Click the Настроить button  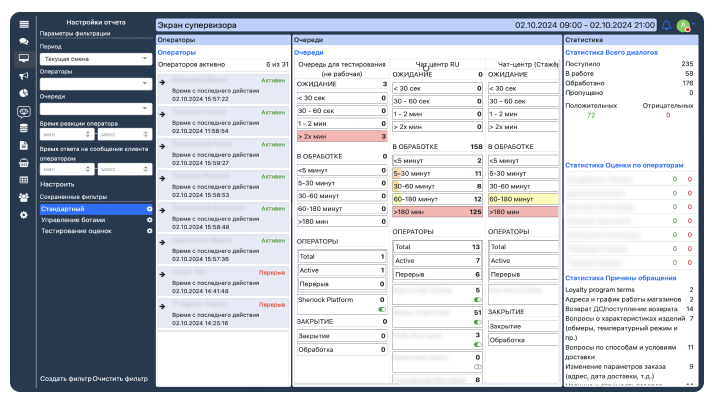(x=57, y=184)
